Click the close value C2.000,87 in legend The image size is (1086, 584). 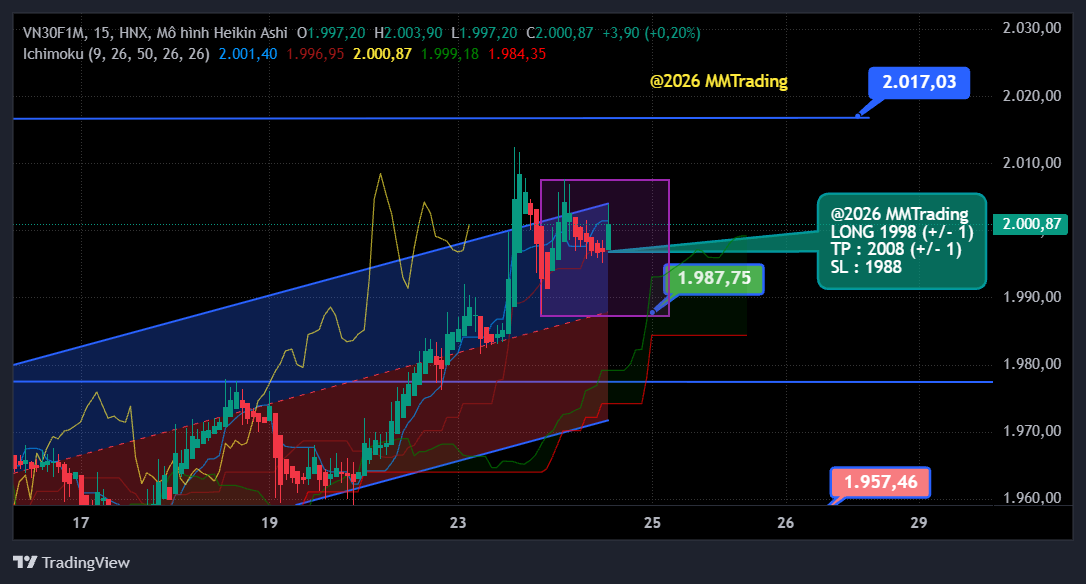(560, 33)
